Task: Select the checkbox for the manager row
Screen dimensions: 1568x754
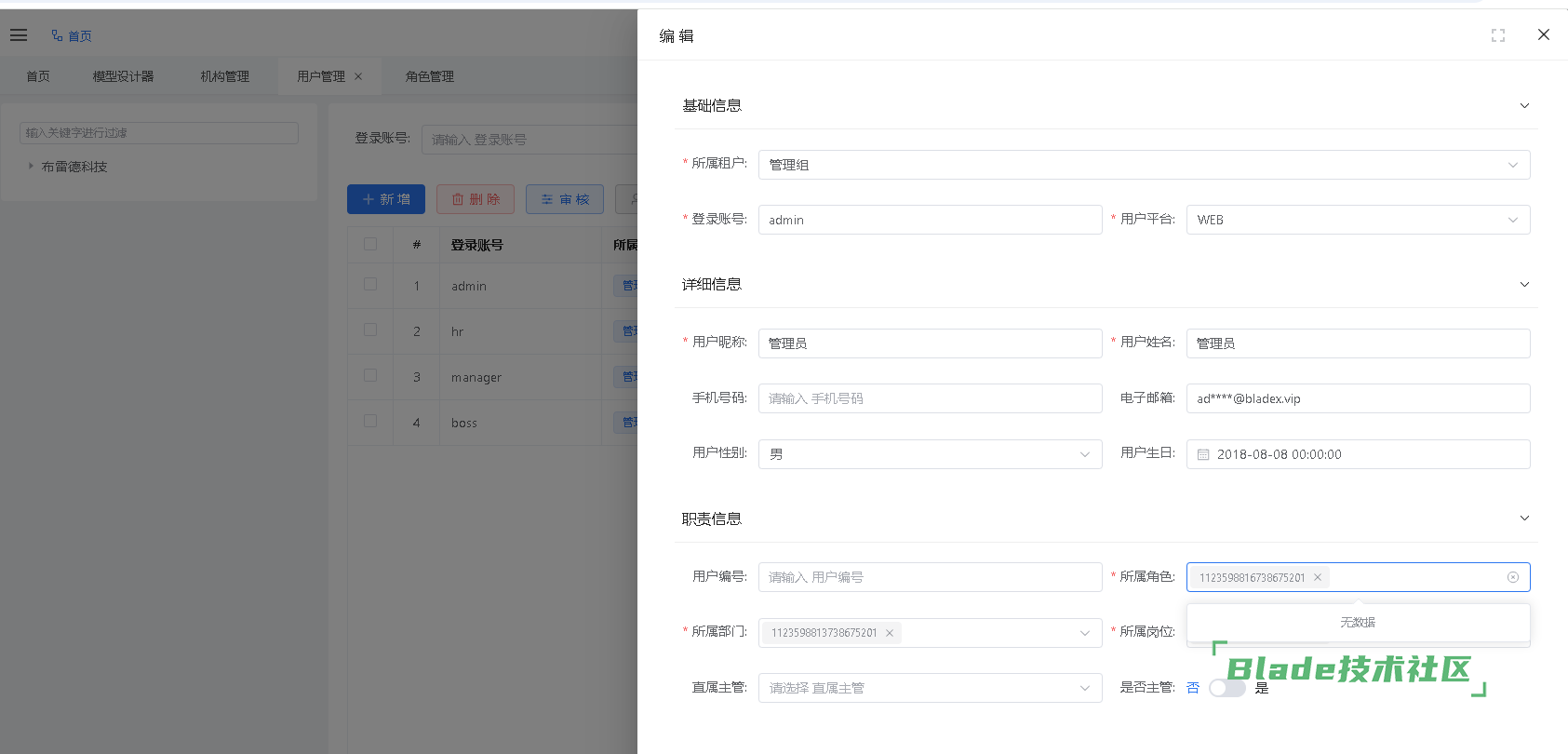Action: coord(370,375)
